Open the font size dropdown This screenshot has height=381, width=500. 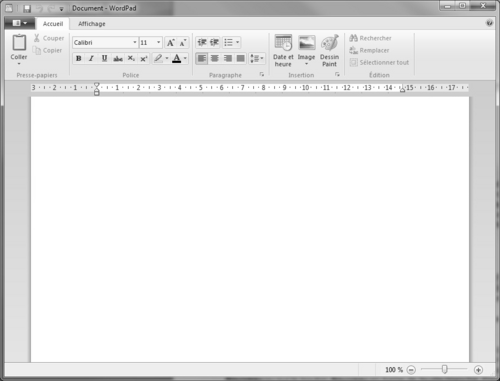pos(158,43)
